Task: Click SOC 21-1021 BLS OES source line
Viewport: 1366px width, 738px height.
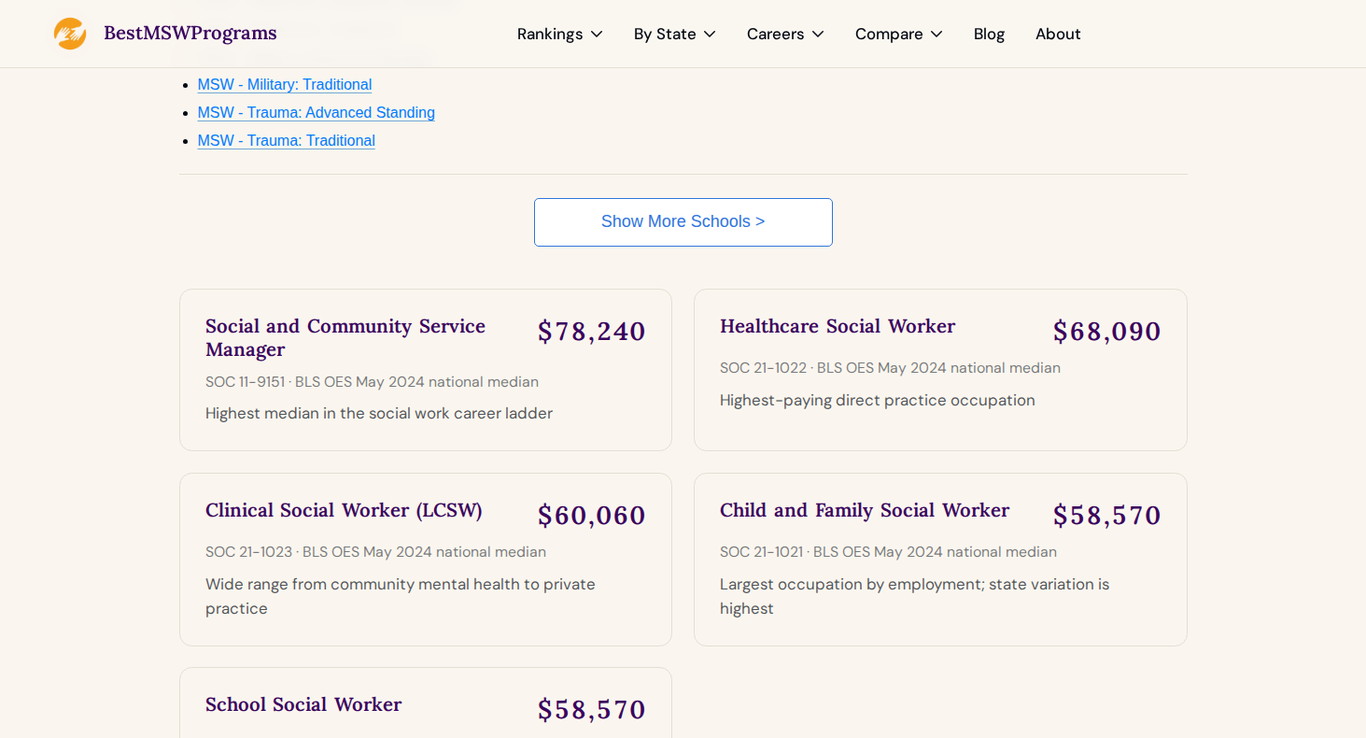Action: (x=888, y=552)
